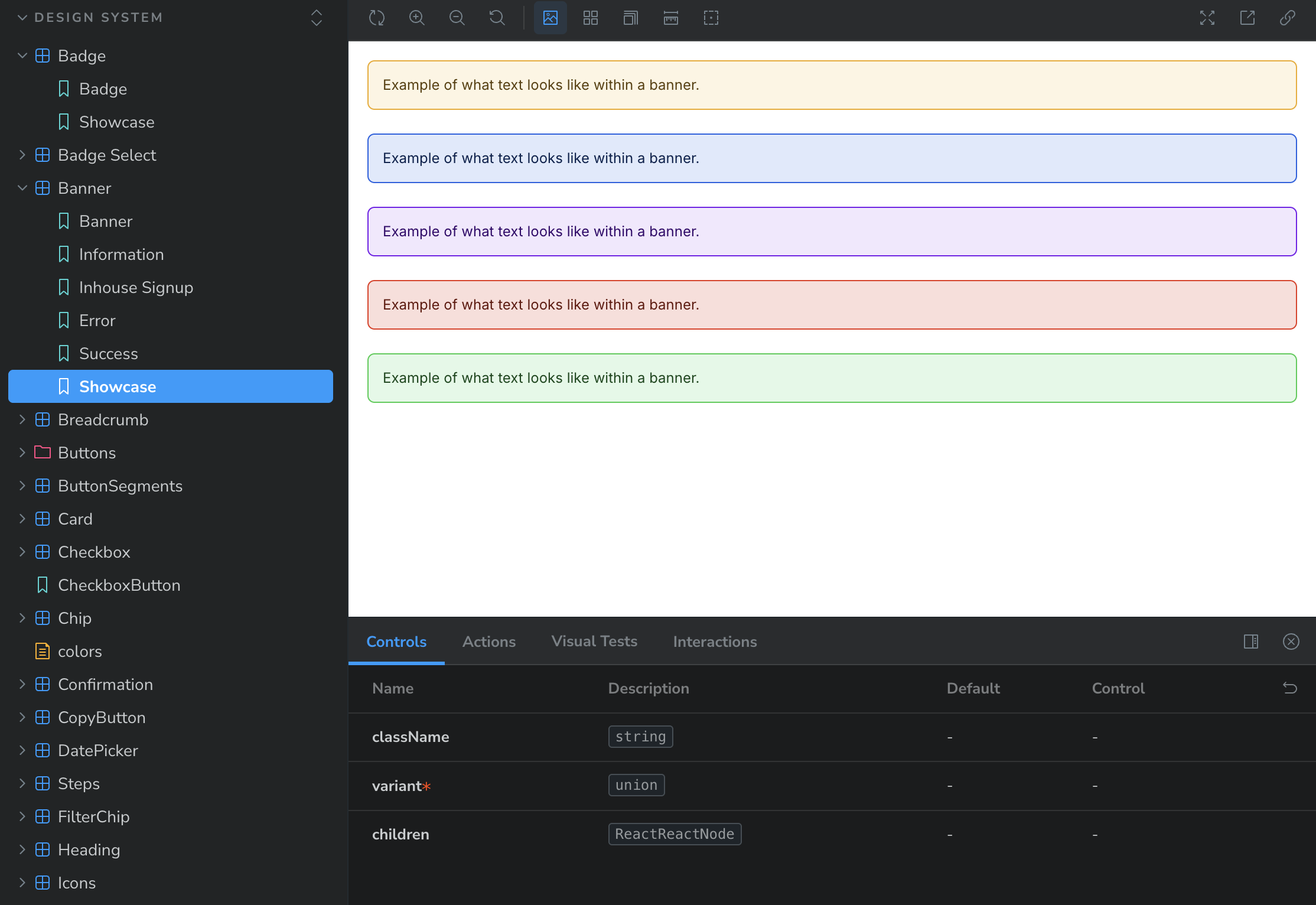
Task: Copy the story link icon
Action: 1288,18
